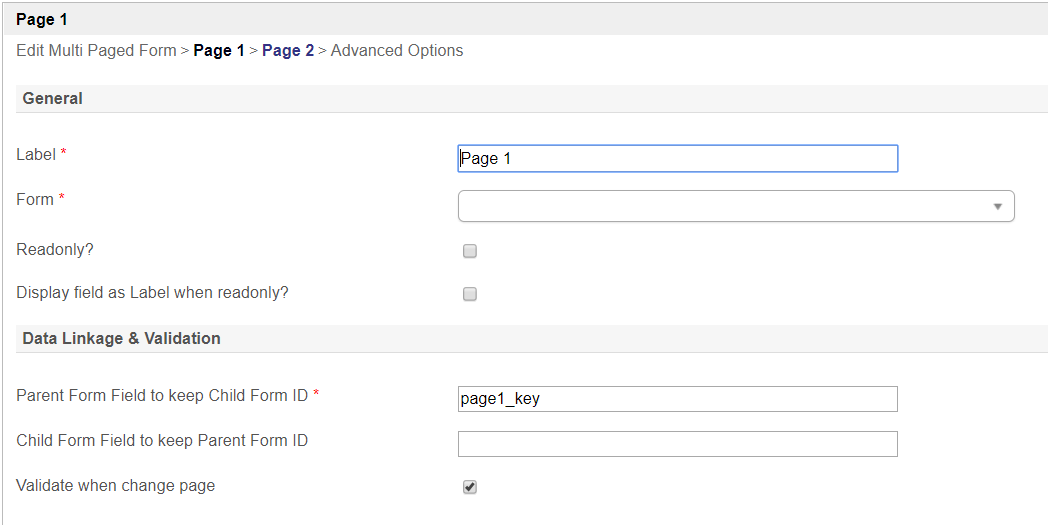Select Page 1 in the breadcrumb
This screenshot has height=525, width=1048.
pos(218,50)
